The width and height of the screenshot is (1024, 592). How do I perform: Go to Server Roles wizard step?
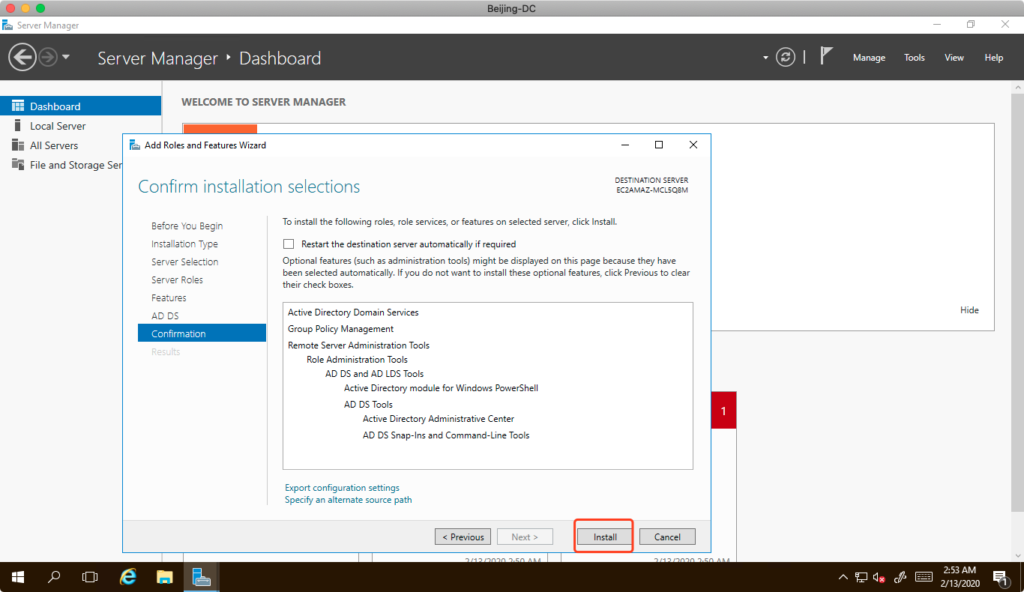point(177,280)
